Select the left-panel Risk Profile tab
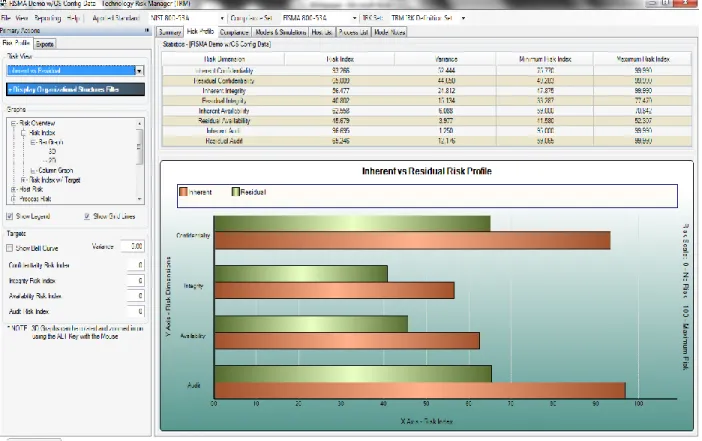Viewport: 702px width, 441px height. click(x=16, y=43)
